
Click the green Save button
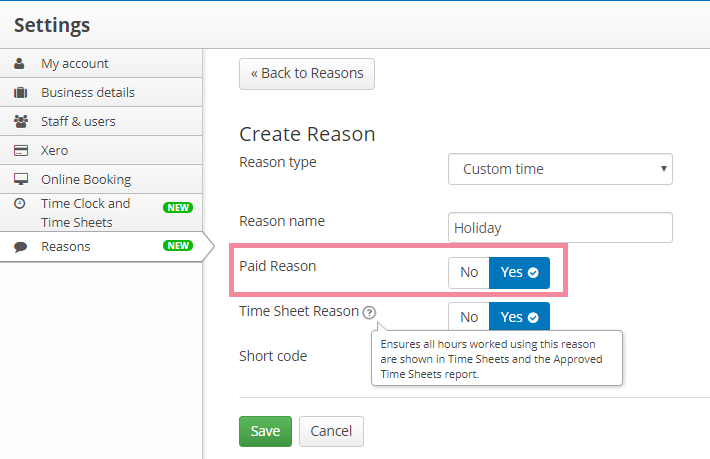click(265, 431)
